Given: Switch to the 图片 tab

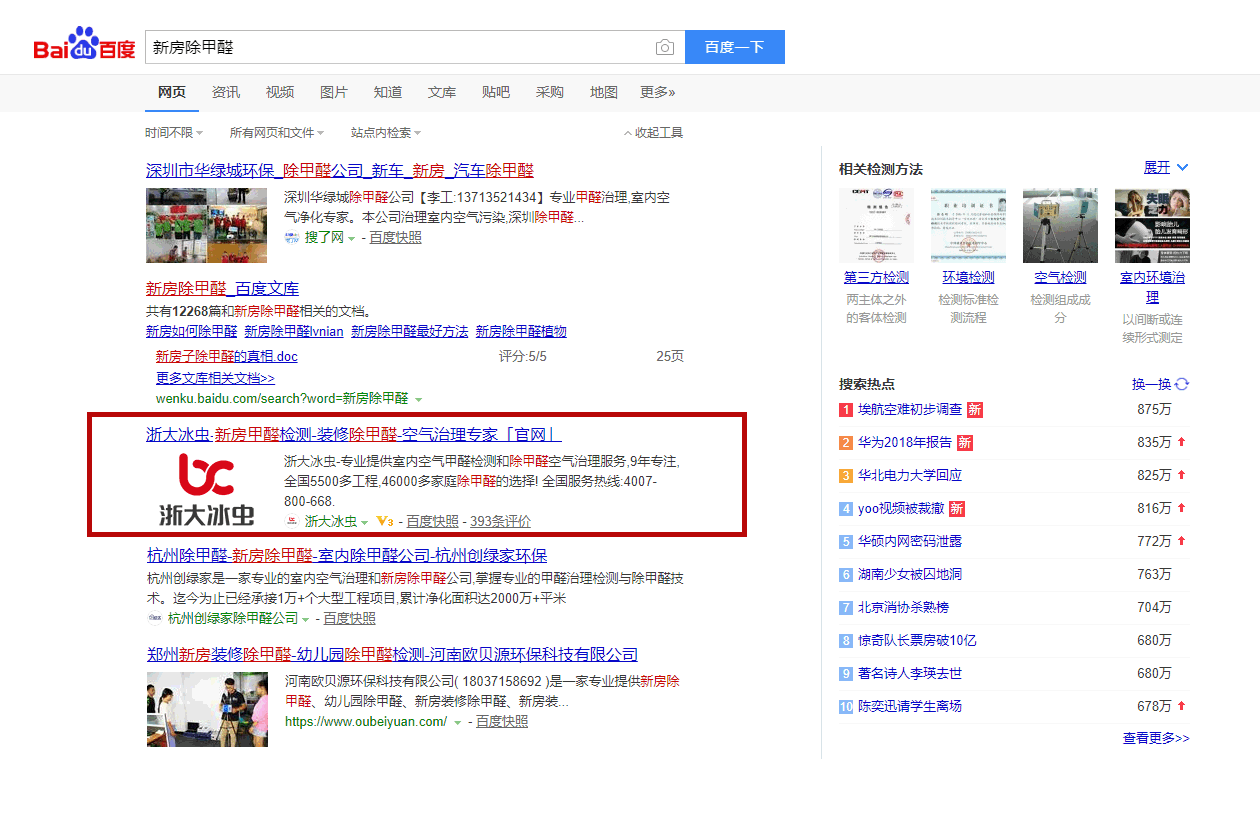Looking at the screenshot, I should (334, 92).
